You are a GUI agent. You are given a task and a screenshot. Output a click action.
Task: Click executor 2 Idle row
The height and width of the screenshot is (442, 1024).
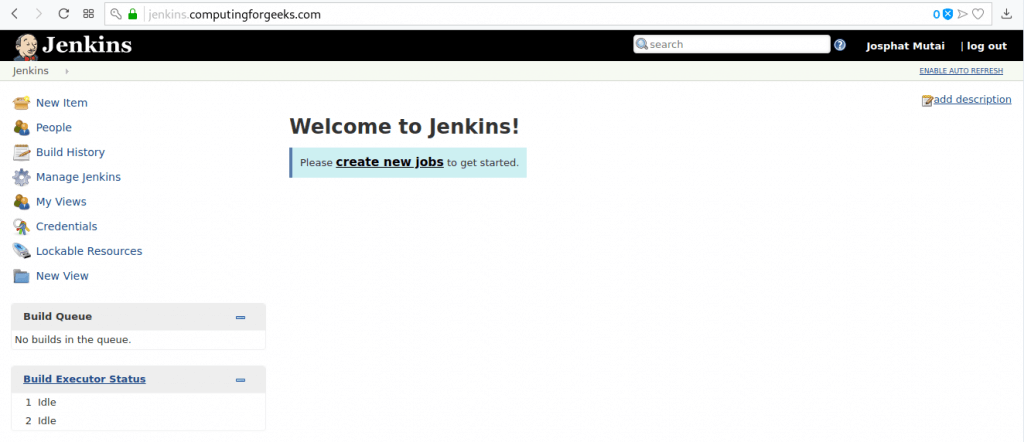pyautogui.click(x=138, y=421)
